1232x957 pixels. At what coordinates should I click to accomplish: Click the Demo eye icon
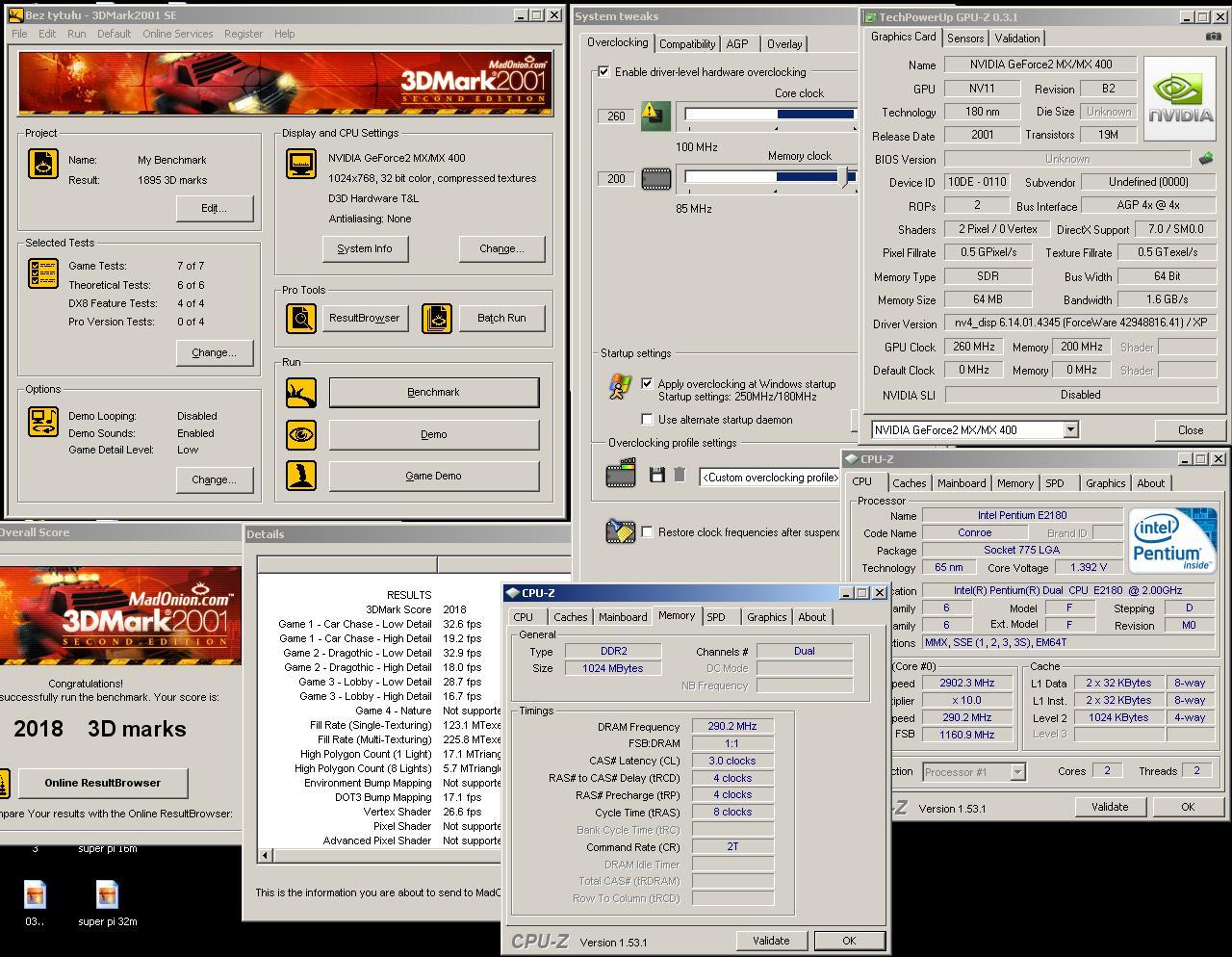pos(301,434)
